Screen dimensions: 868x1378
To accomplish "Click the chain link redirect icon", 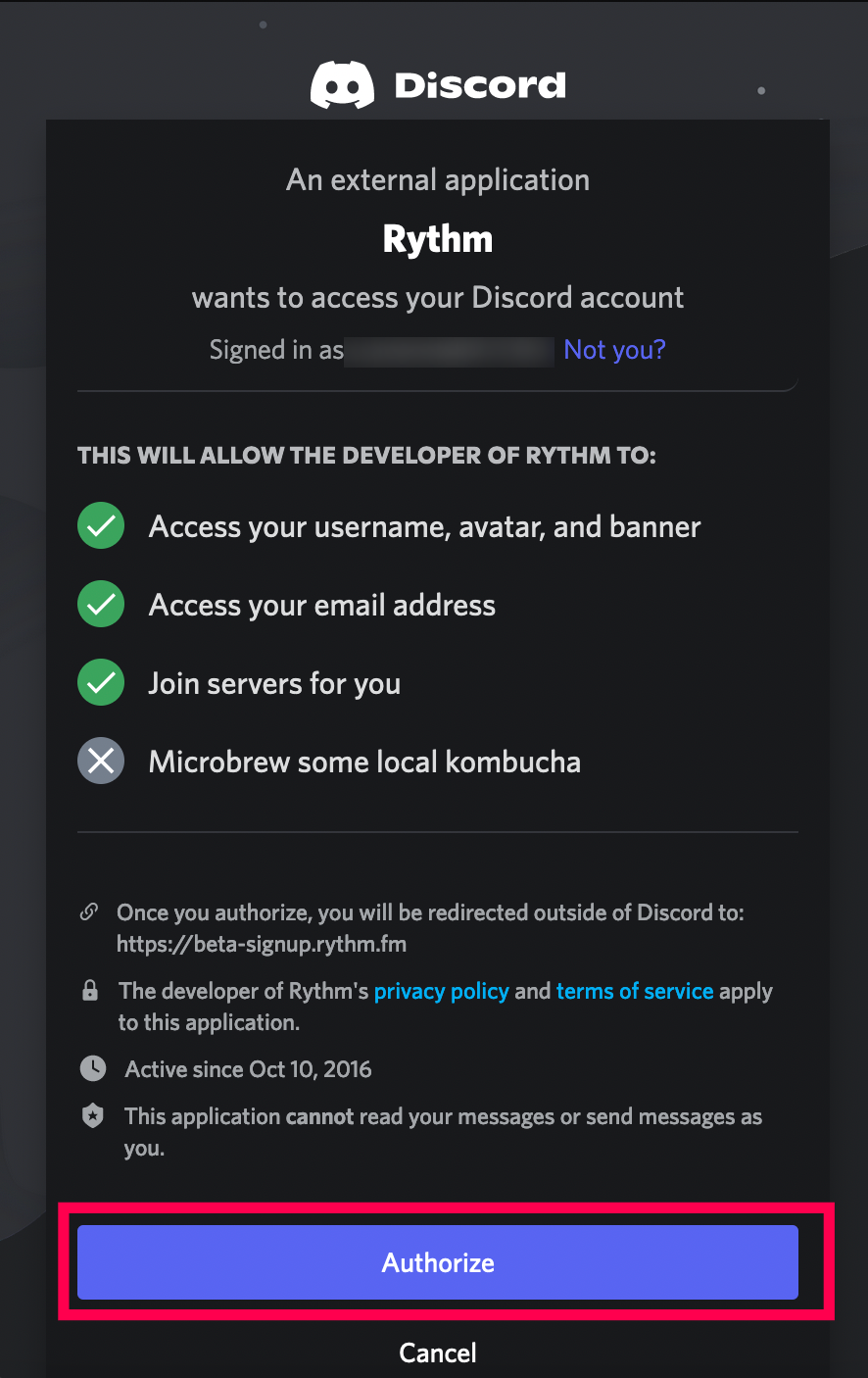I will [x=89, y=912].
